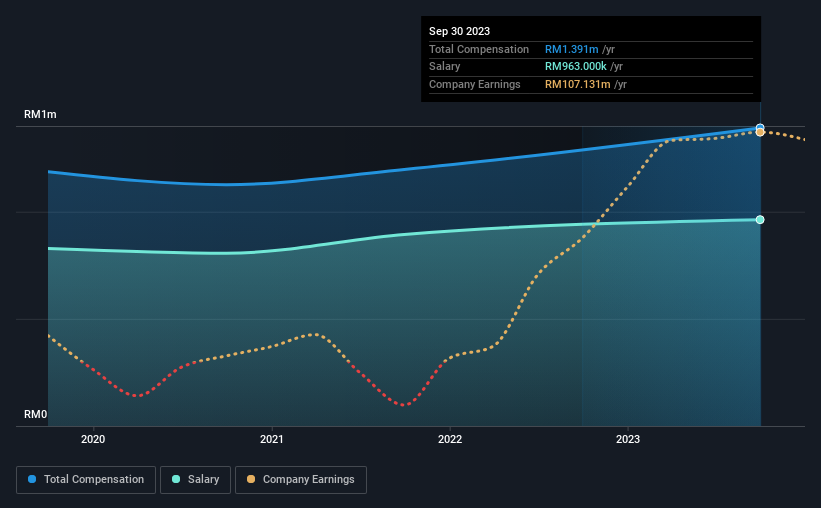Click the 2022 x-axis label
Screen dimensions: 821x508
pyautogui.click(x=450, y=439)
